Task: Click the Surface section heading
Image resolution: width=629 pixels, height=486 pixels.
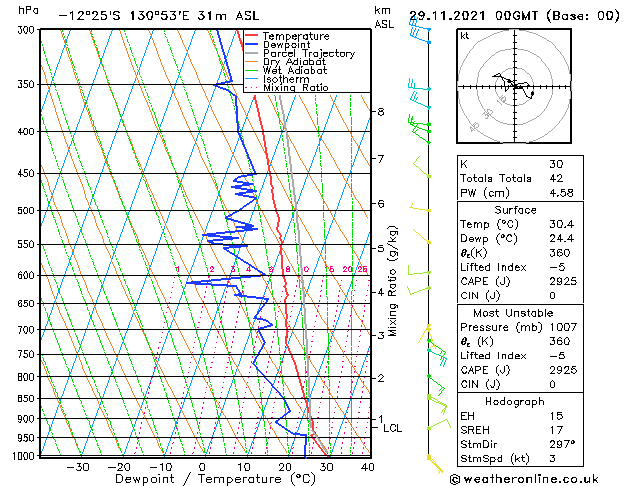Action: (515, 210)
